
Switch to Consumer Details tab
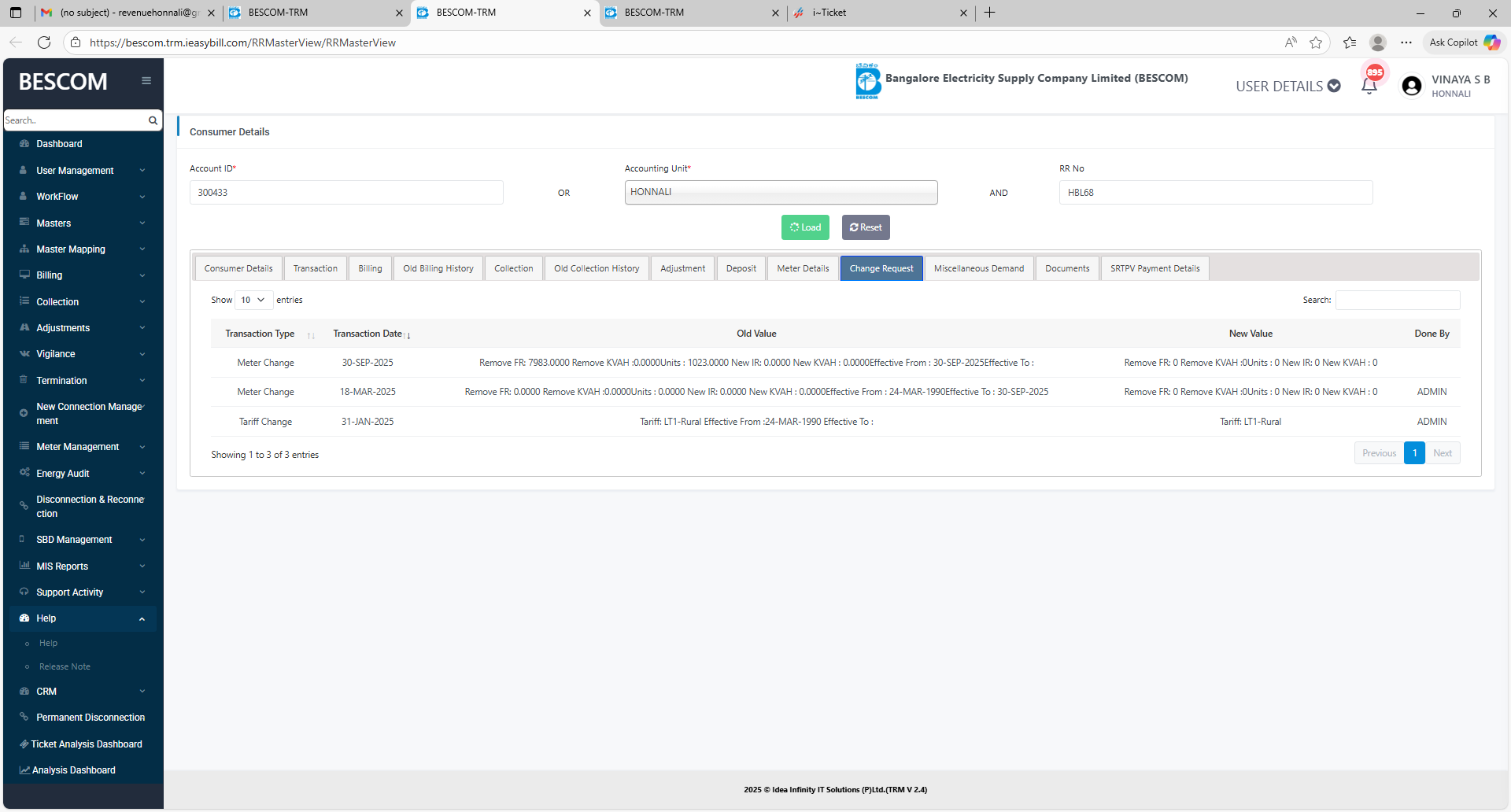click(238, 268)
